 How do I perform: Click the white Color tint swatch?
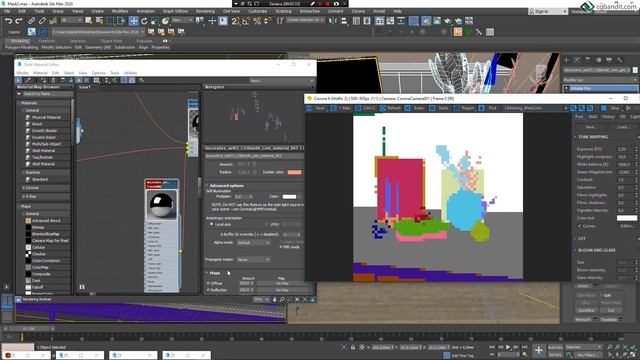click(627, 218)
